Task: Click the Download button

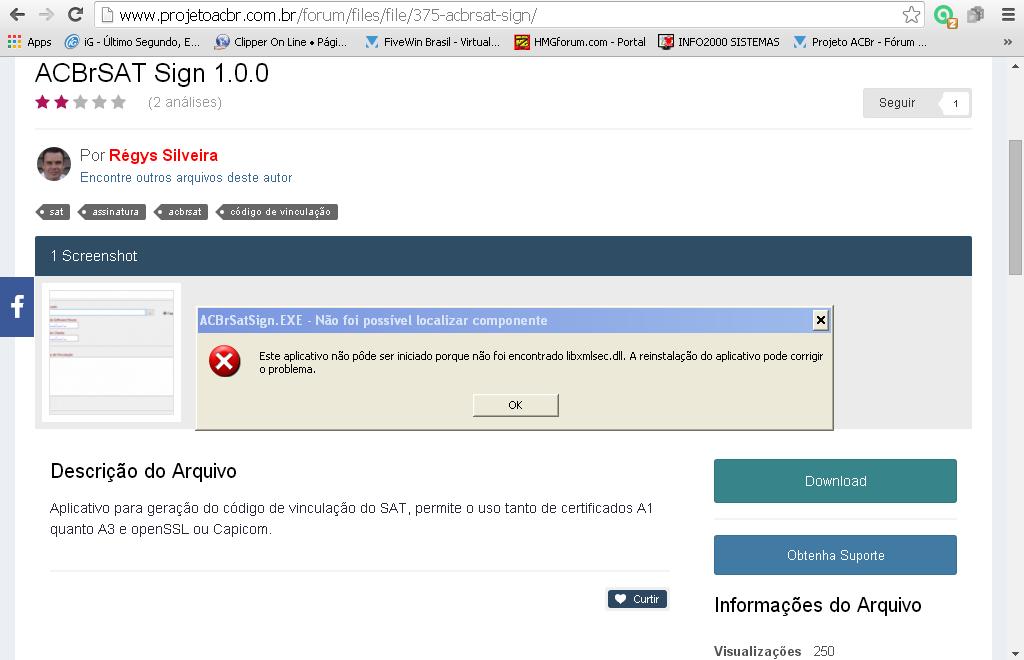Action: pyautogui.click(x=835, y=481)
